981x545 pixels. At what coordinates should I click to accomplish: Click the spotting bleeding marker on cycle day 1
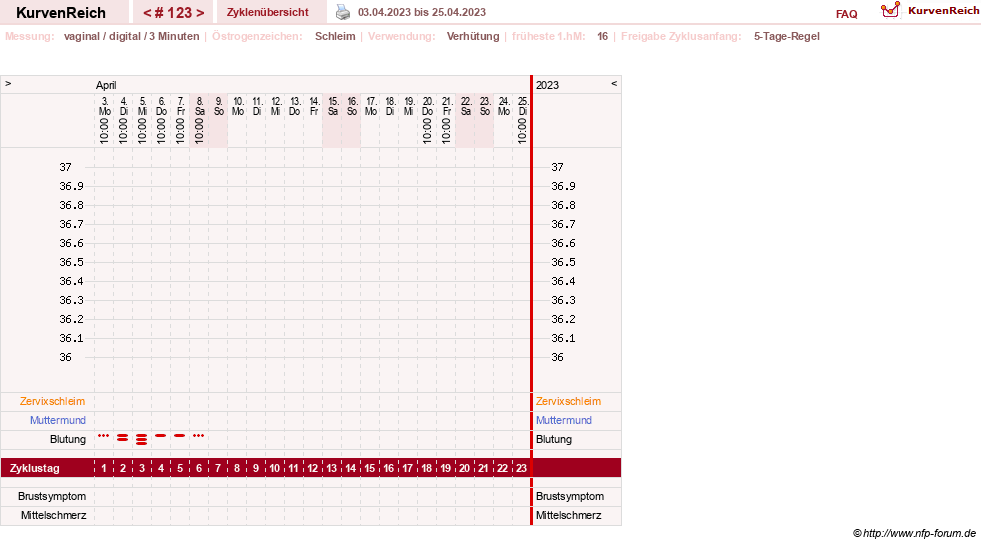[104, 435]
